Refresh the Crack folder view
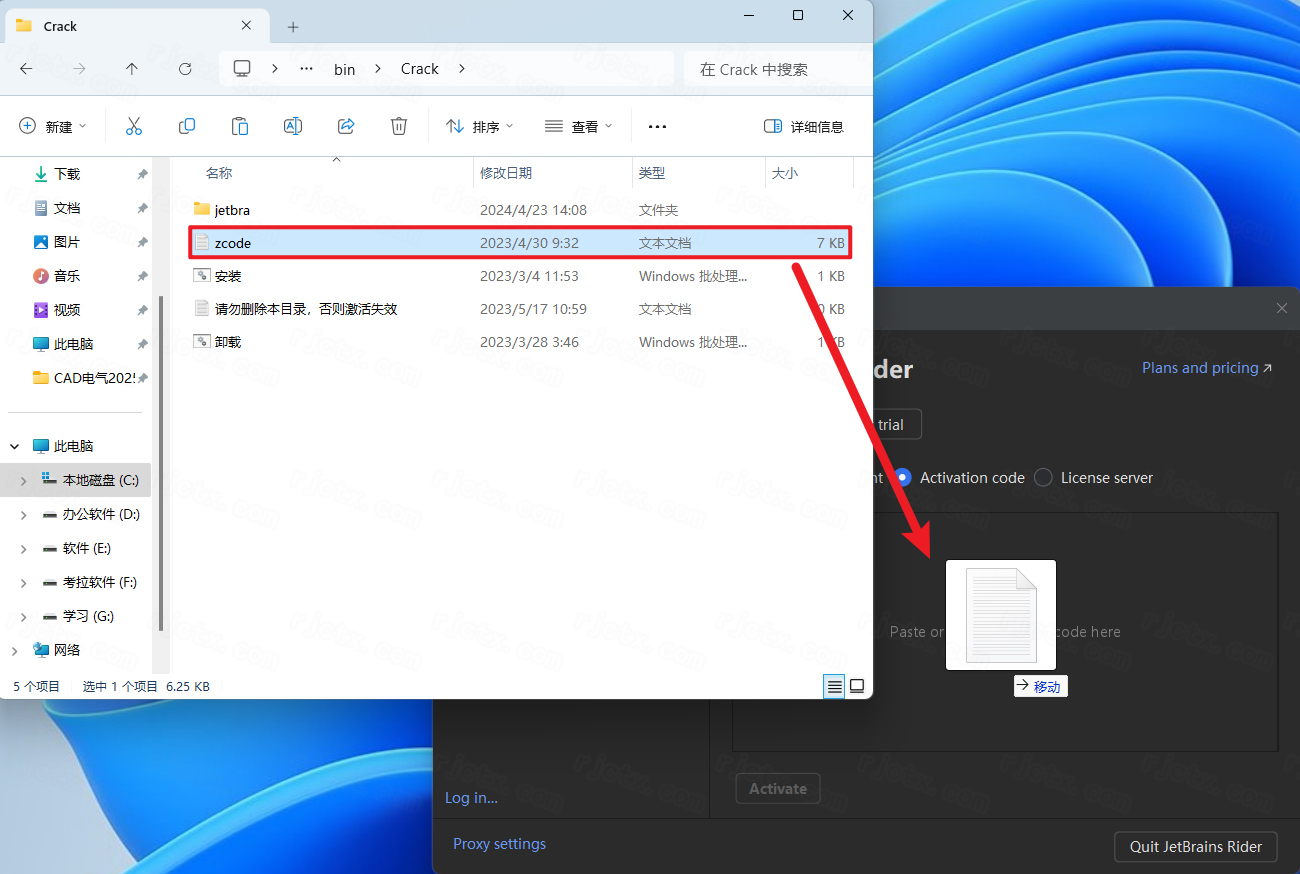 (185, 69)
